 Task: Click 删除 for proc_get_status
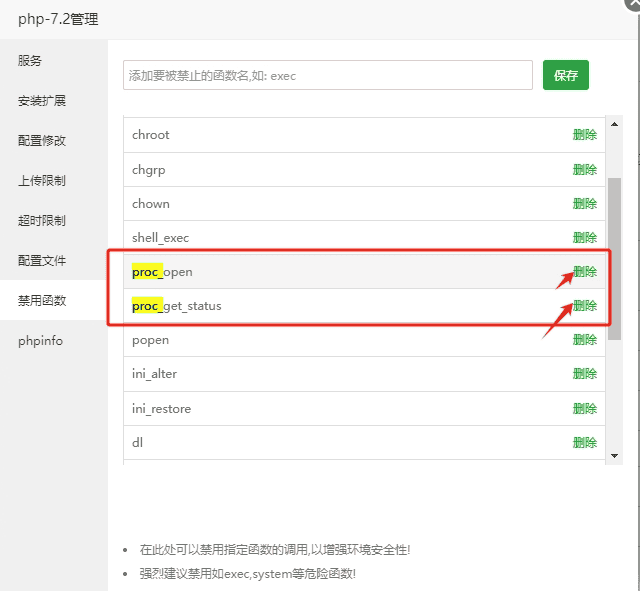click(585, 306)
